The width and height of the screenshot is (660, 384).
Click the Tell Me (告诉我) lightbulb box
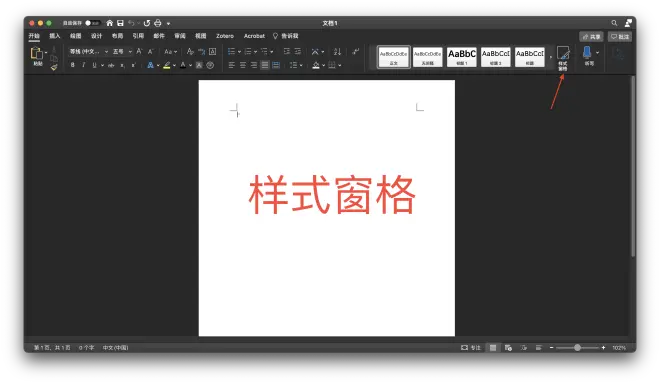pos(286,36)
